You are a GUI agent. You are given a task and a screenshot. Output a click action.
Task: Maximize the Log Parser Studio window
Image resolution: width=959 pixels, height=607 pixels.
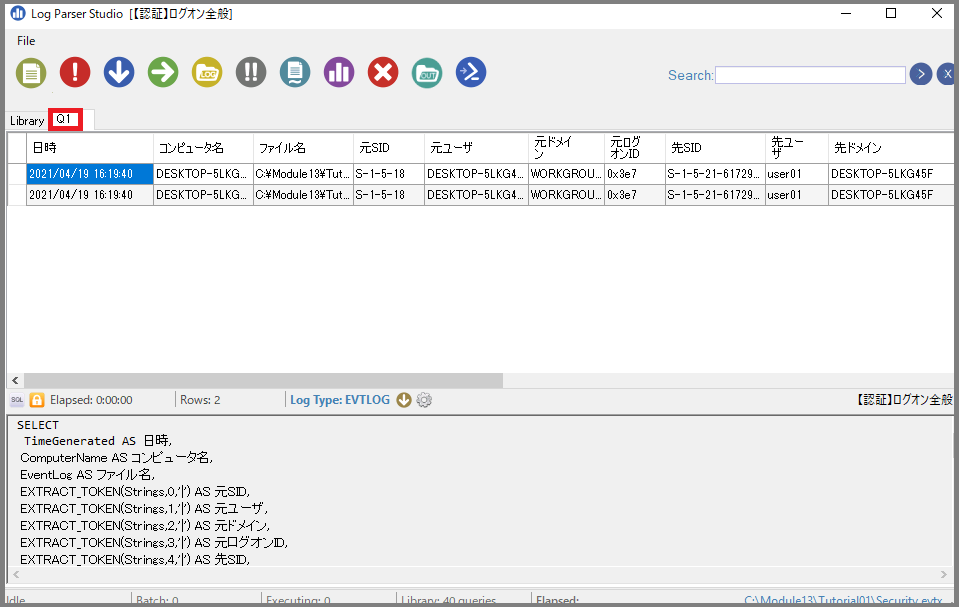891,13
